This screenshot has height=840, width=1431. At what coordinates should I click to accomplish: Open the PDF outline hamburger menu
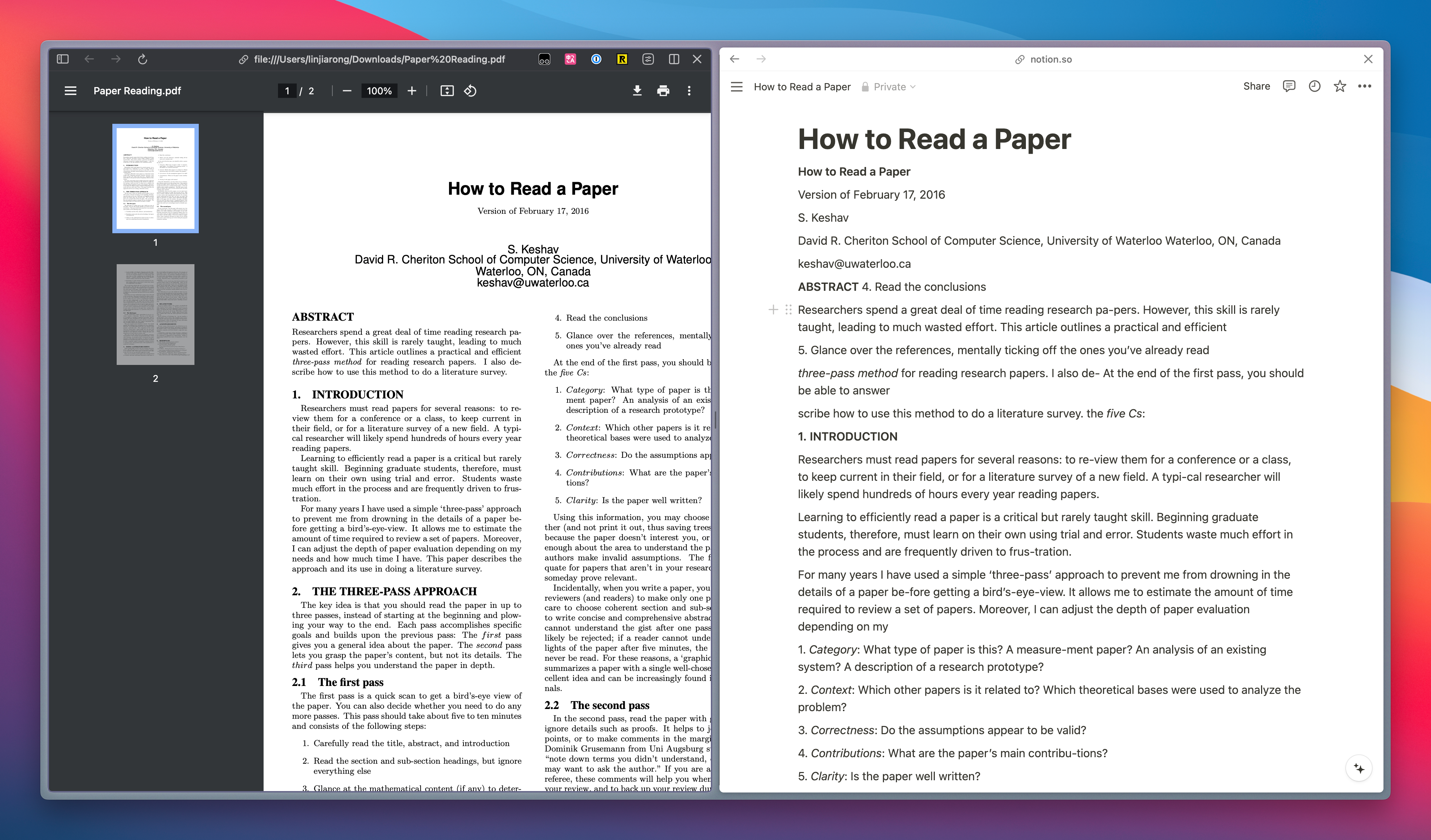(x=71, y=90)
